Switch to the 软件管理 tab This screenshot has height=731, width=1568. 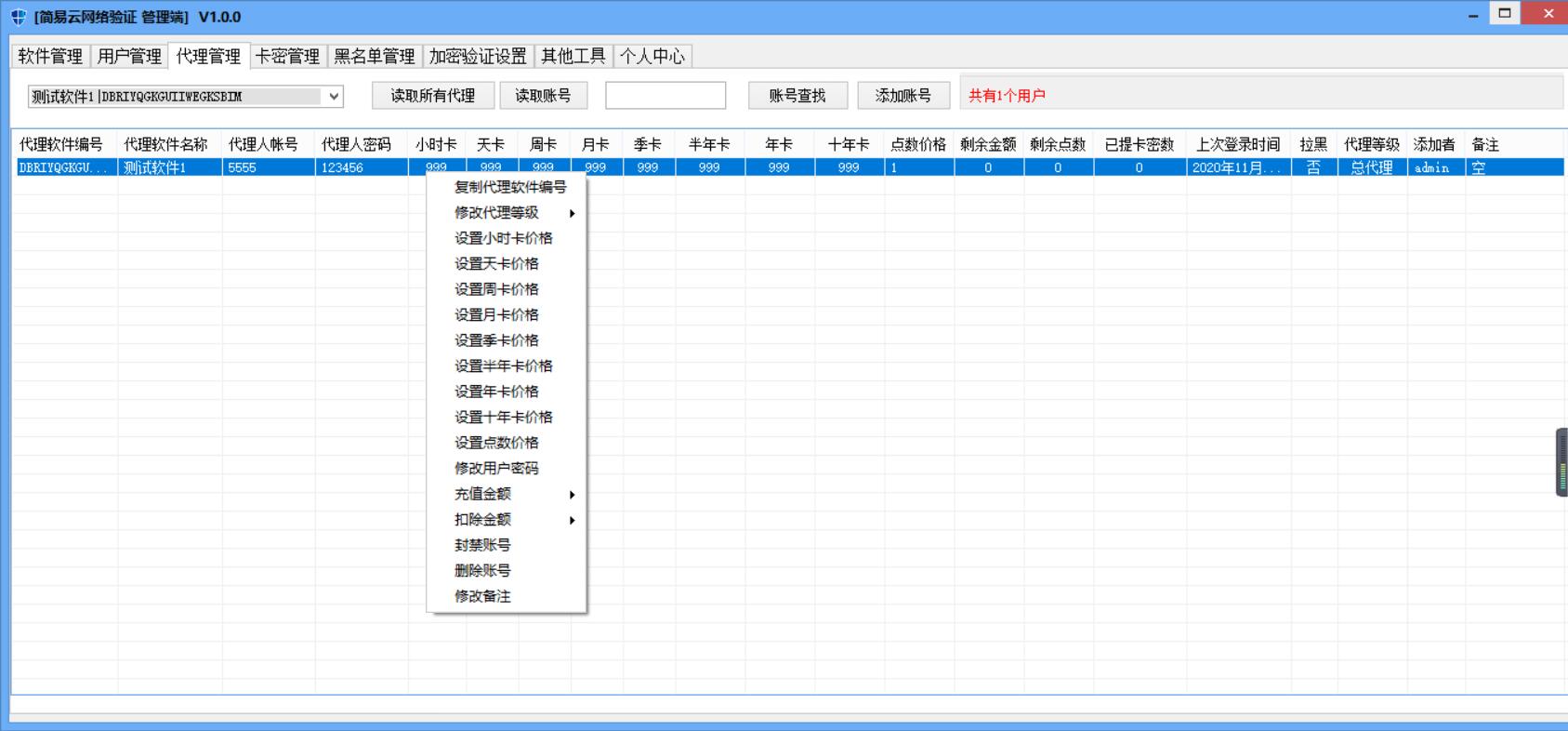(x=50, y=57)
